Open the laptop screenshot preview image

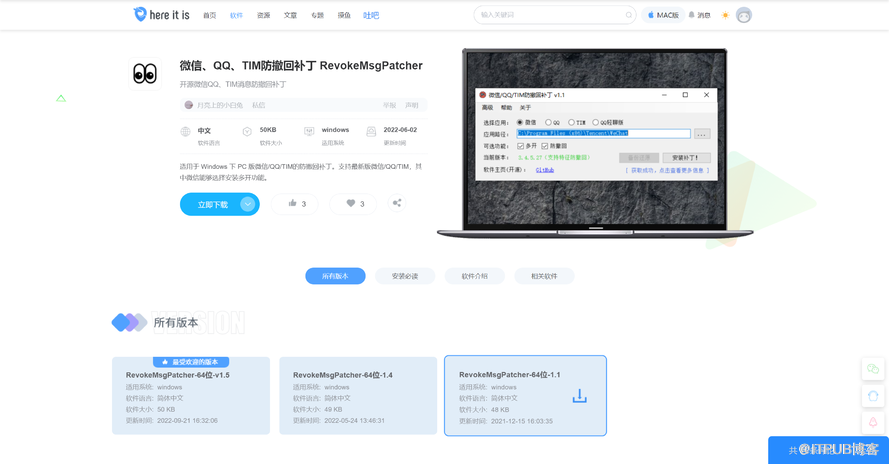pos(595,143)
